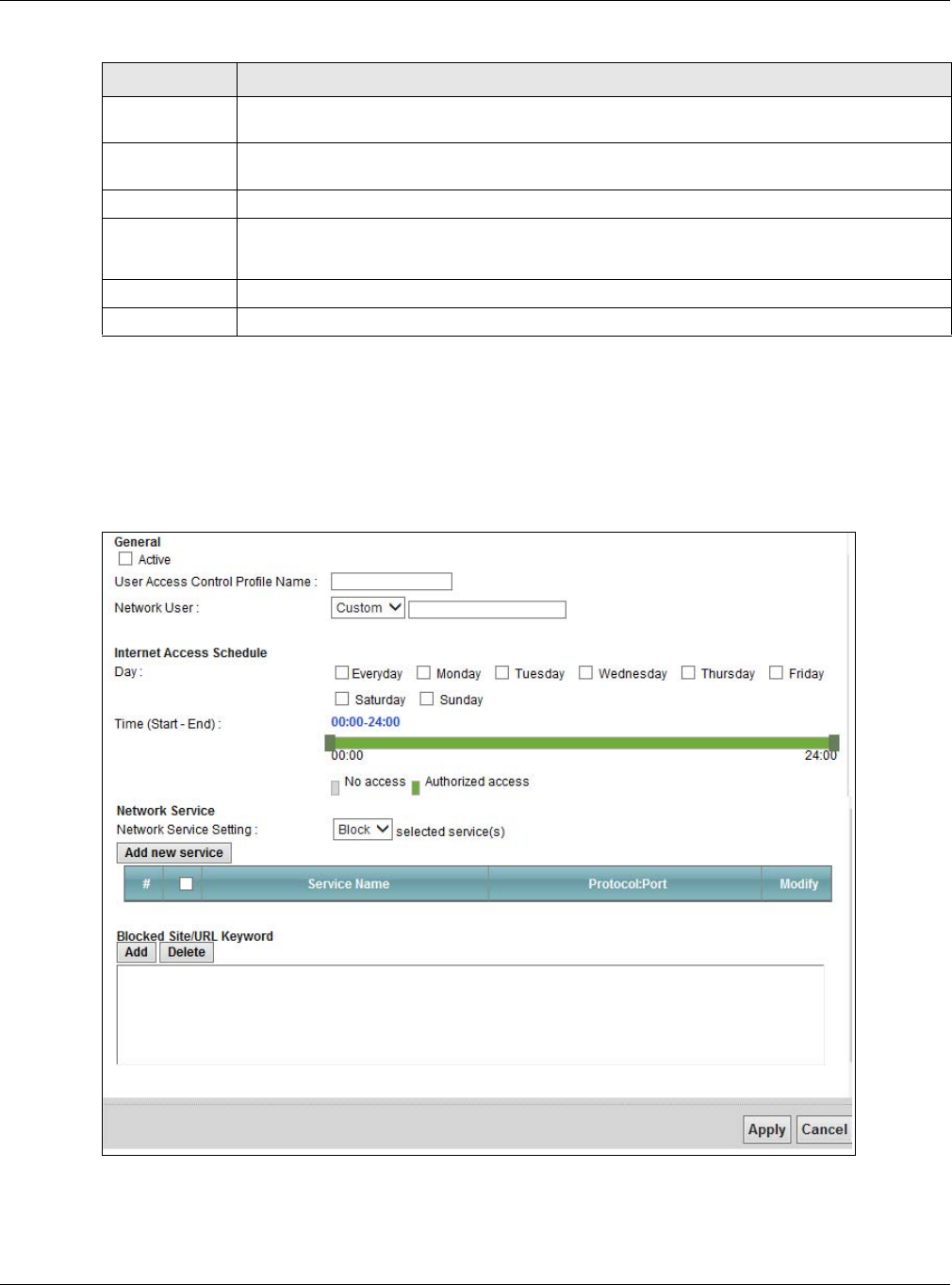Viewport: 952px width, 1285px height.
Task: Check the Thursday checkbox
Action: (688, 673)
